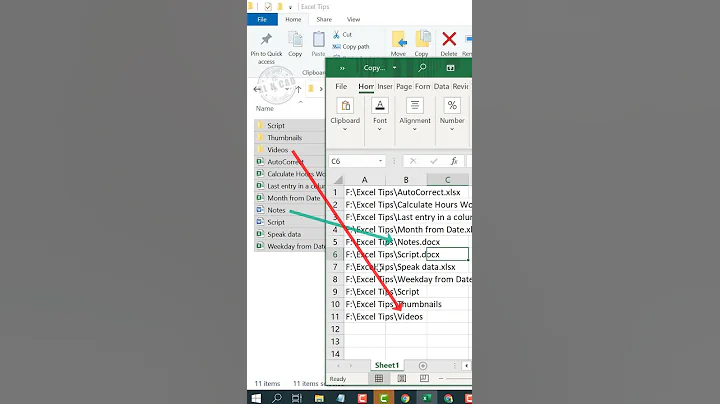Viewport: 720px width, 404px height.
Task: Open the Alignment group in Excel ribbon
Action: point(415,115)
